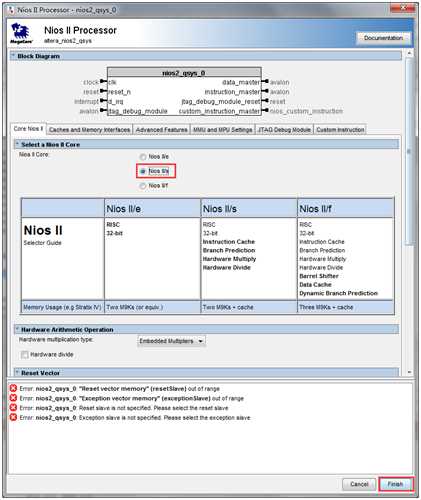
Task: Click the error icon for exceptionSlave out of range
Action: 13,398
